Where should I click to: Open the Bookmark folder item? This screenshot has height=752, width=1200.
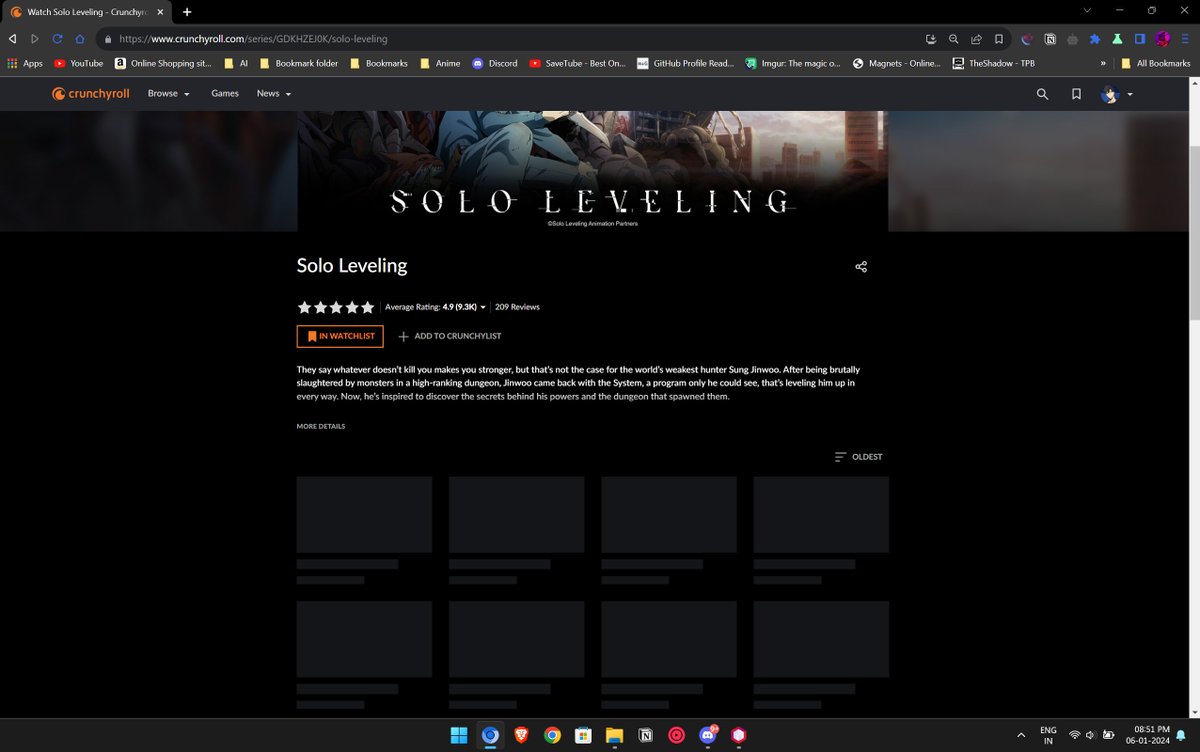tap(299, 63)
